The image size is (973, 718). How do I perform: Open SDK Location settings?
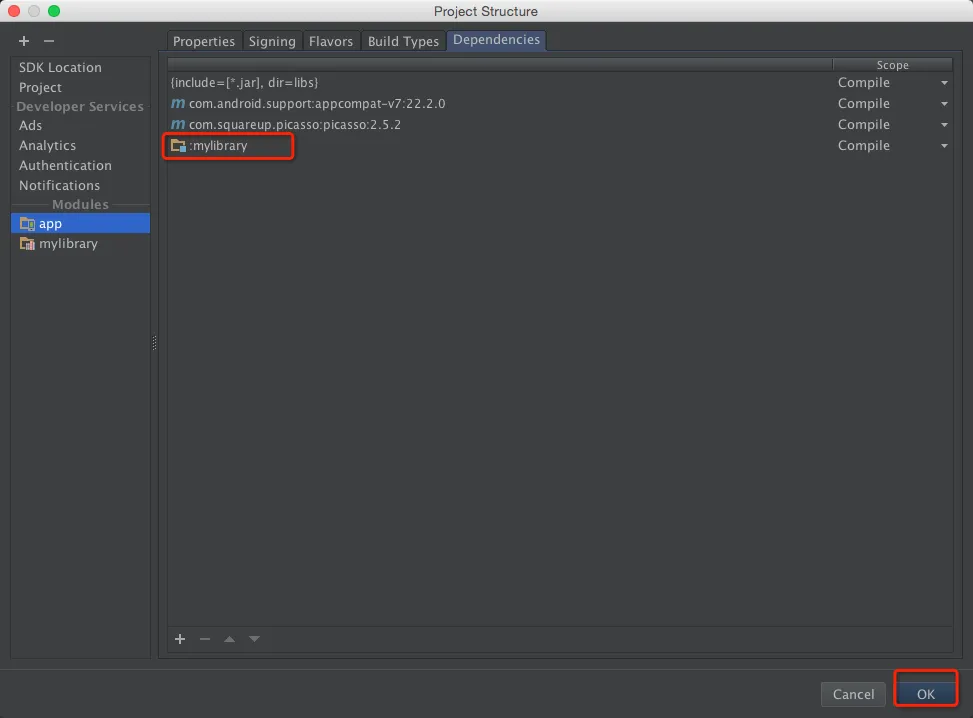click(60, 67)
